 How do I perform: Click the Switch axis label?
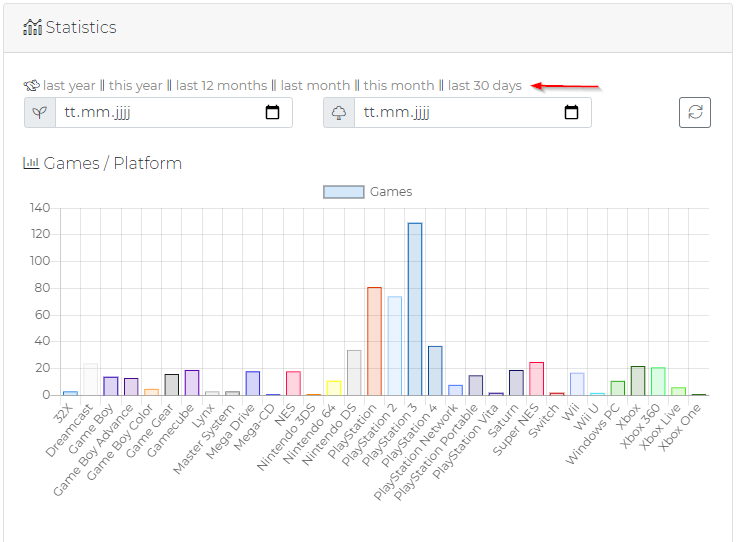coord(543,420)
